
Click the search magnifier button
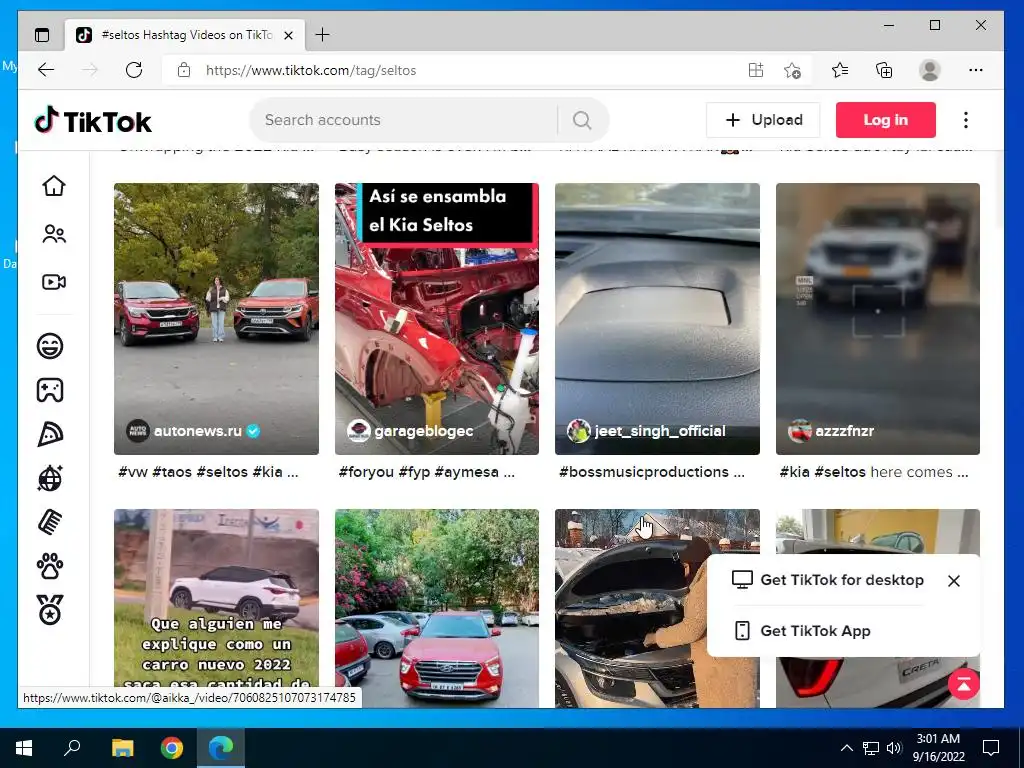click(582, 120)
